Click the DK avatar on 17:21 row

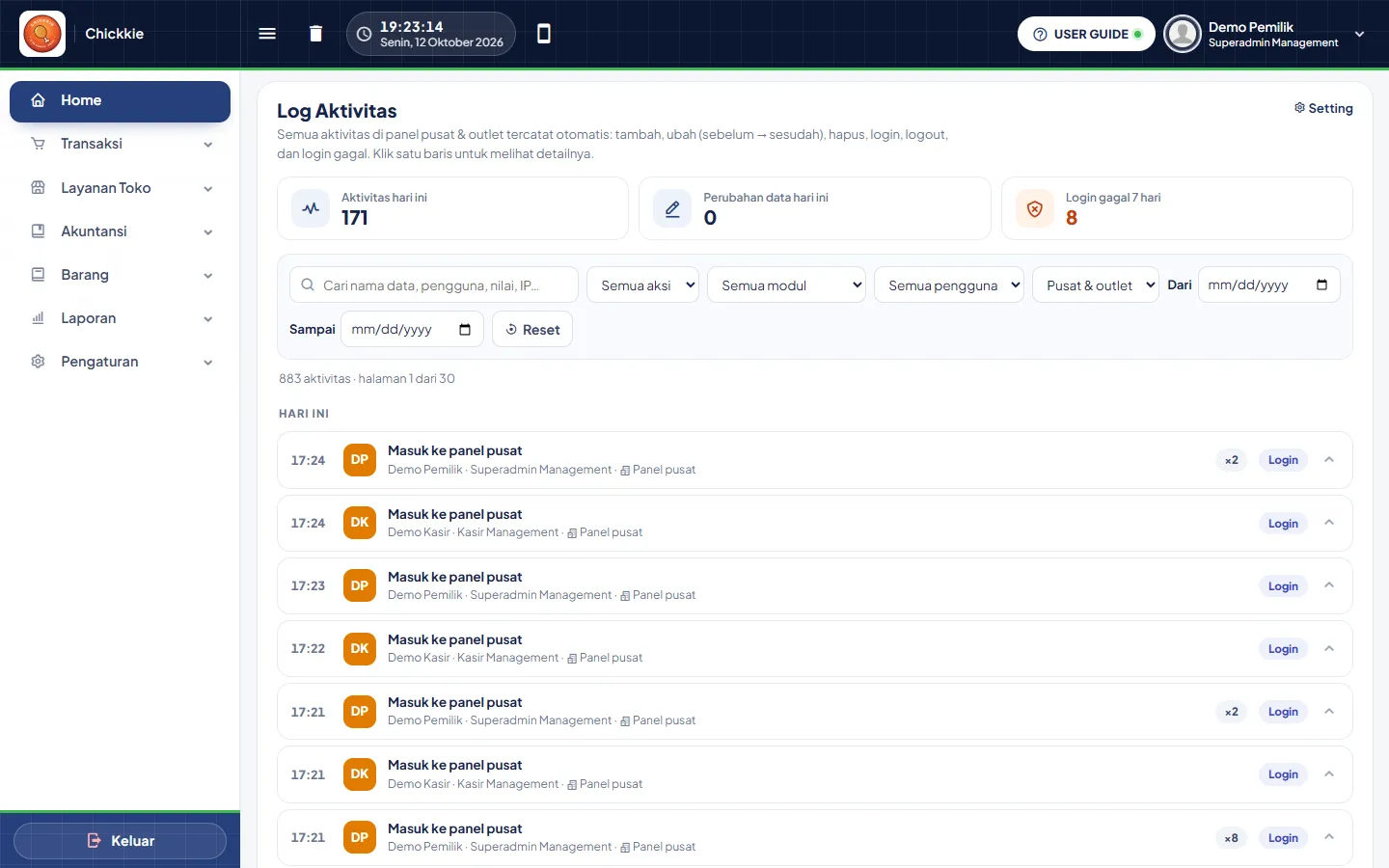point(360,774)
